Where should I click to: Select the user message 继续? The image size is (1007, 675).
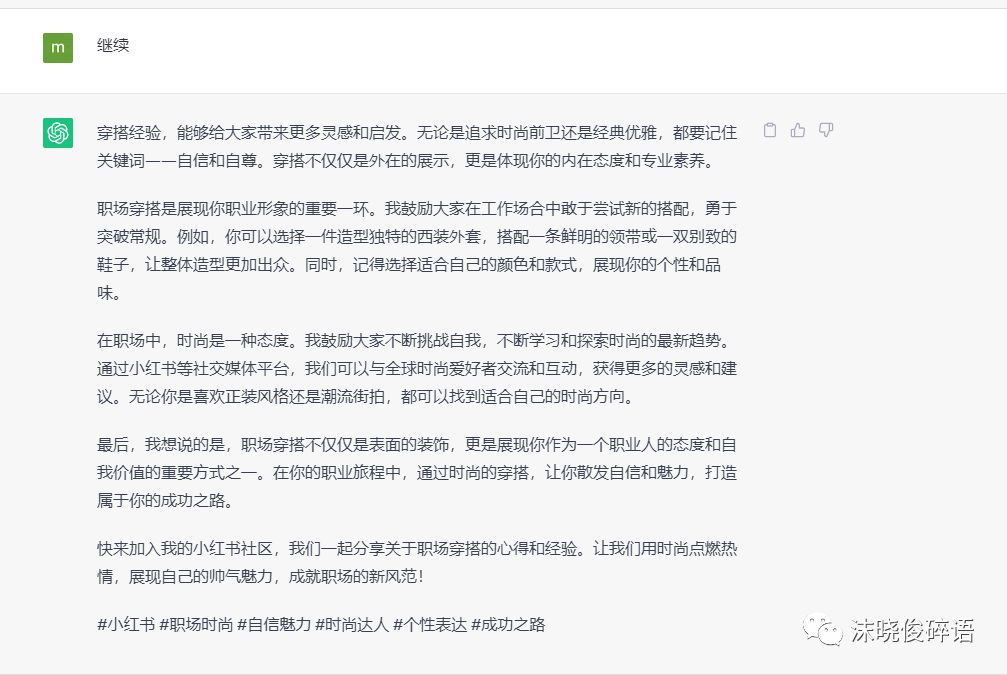tap(113, 46)
